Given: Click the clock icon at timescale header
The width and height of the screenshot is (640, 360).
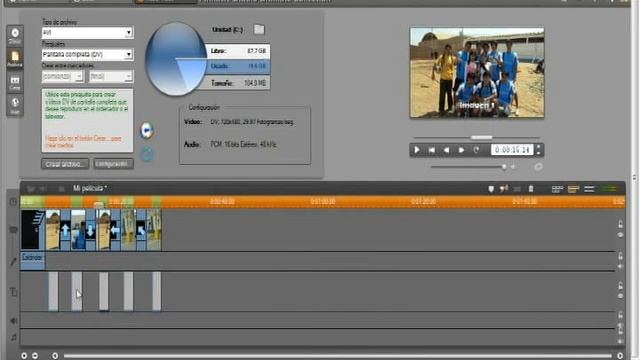Looking at the screenshot, I should pos(13,202).
